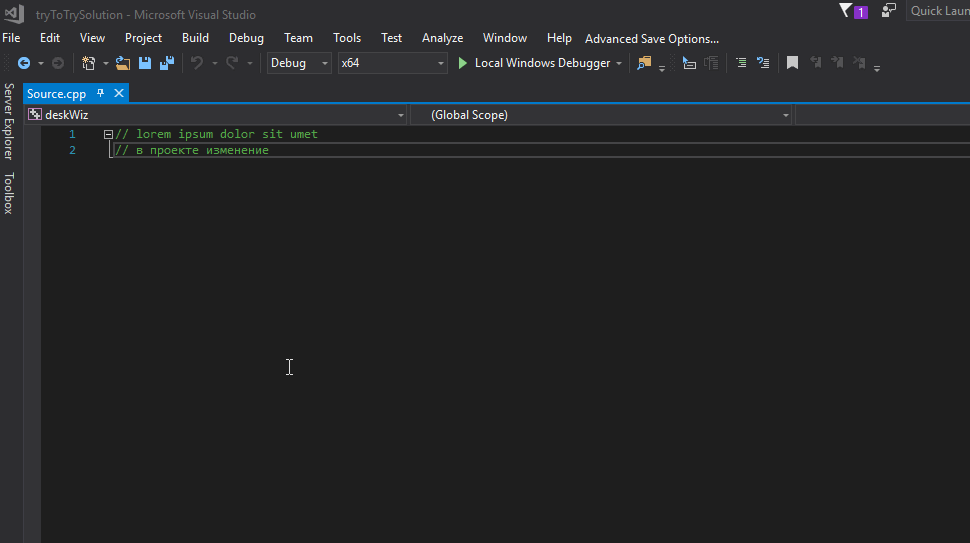The image size is (970, 543).
Task: Open the (Global Scope) dropdown
Action: click(x=601, y=115)
